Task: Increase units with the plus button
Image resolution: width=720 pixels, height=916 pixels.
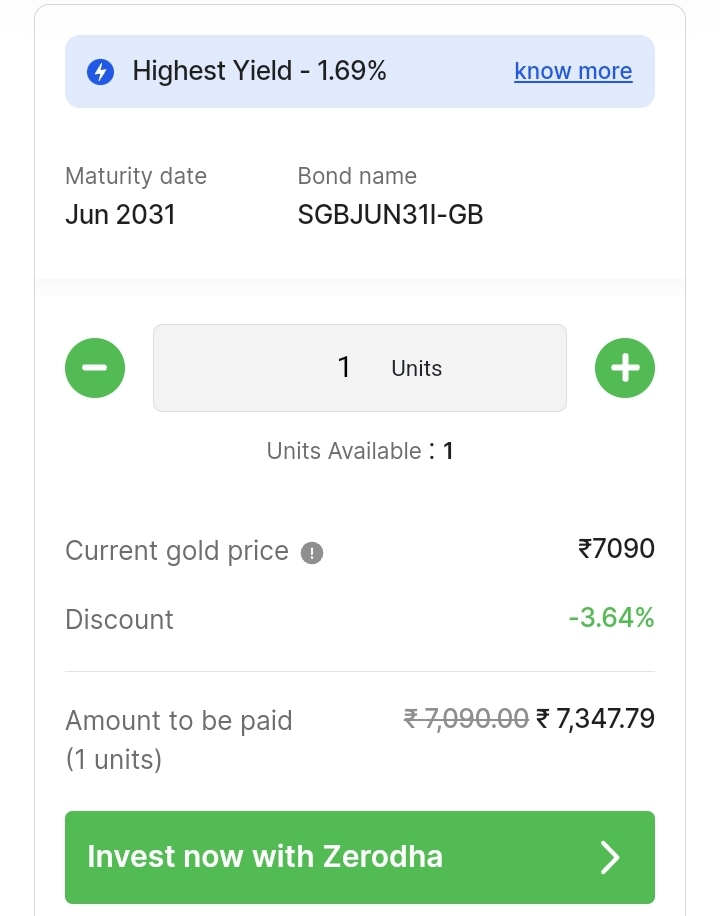Action: coord(625,368)
